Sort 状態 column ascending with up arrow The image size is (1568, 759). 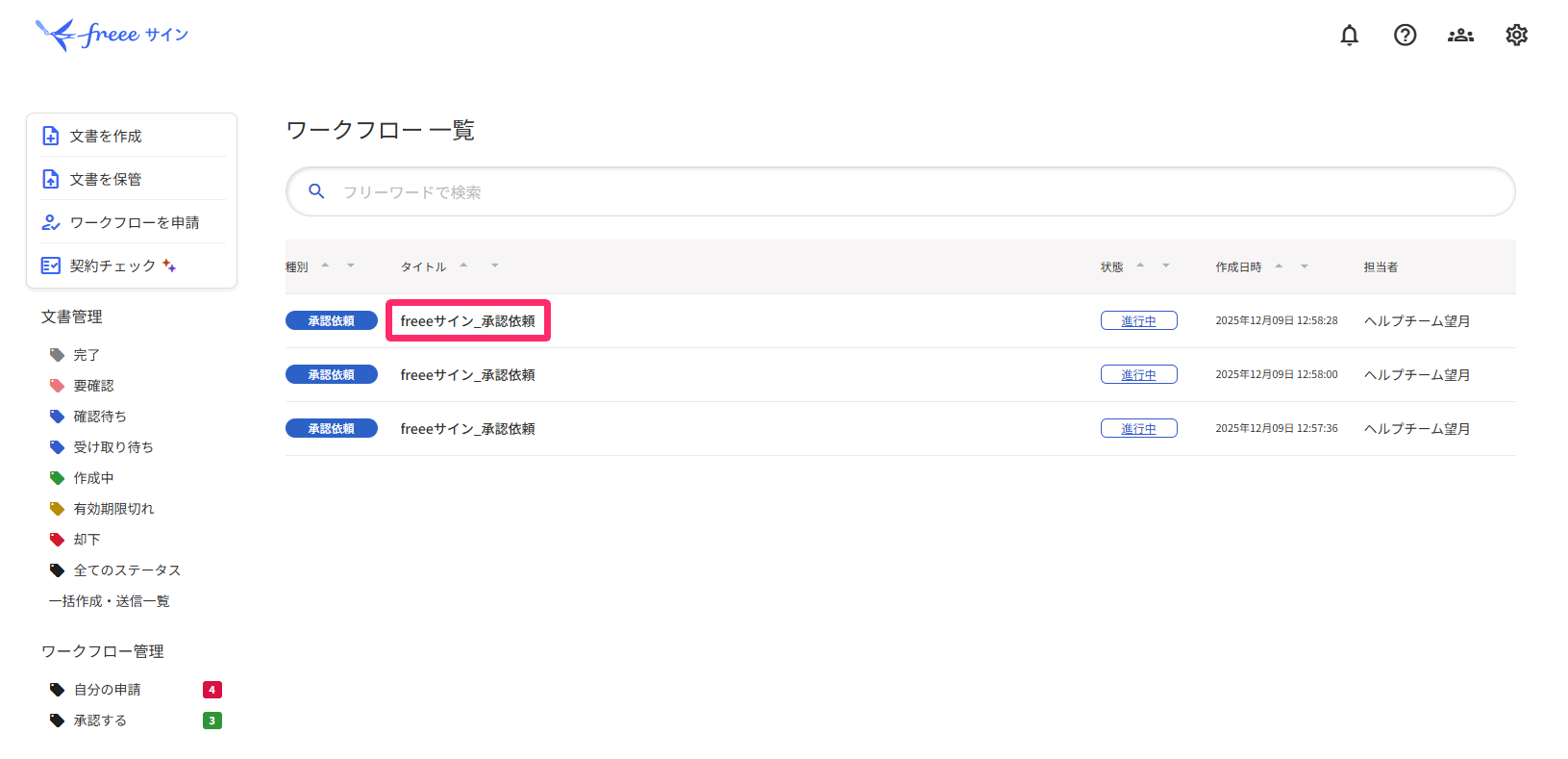(1140, 266)
